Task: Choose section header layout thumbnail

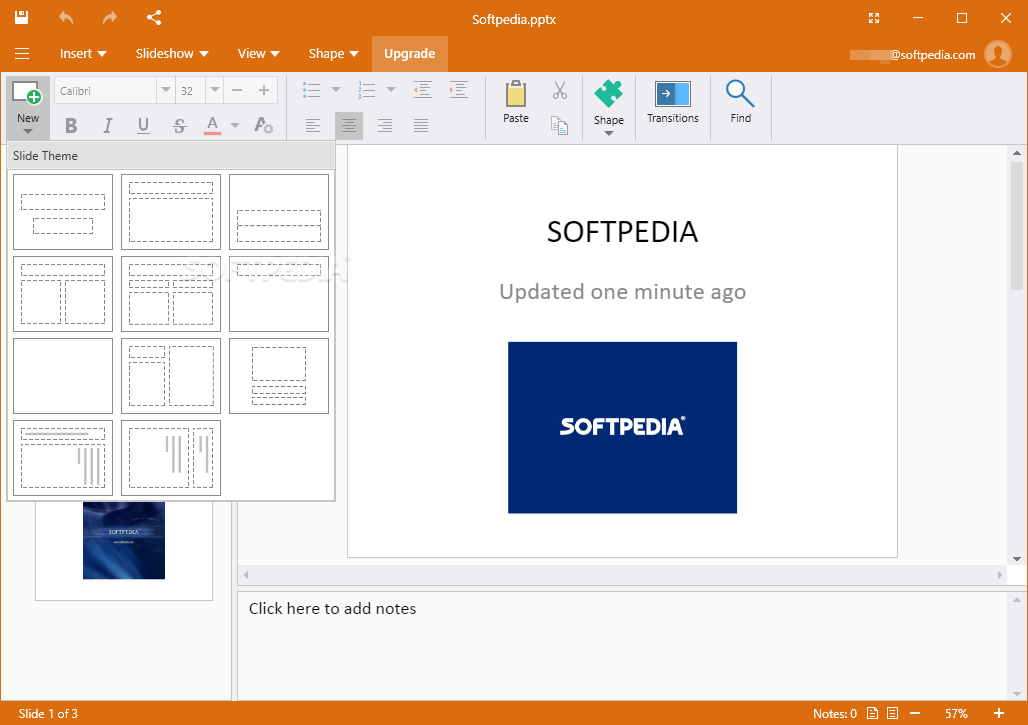Action: point(279,212)
